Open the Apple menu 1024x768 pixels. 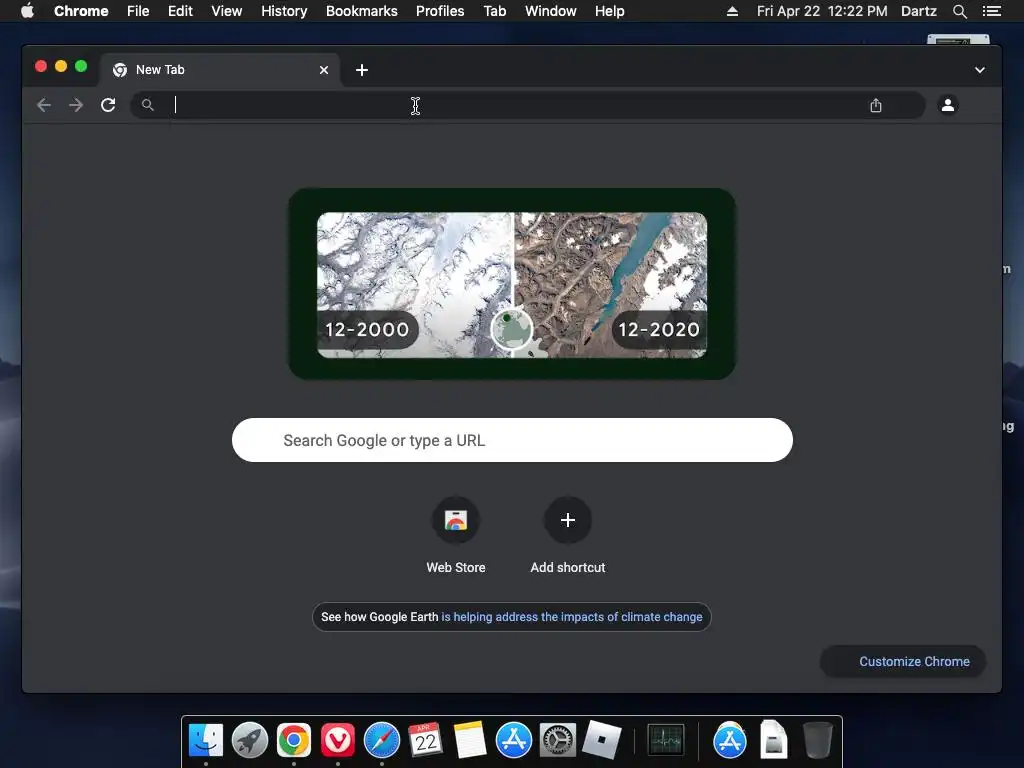(27, 11)
